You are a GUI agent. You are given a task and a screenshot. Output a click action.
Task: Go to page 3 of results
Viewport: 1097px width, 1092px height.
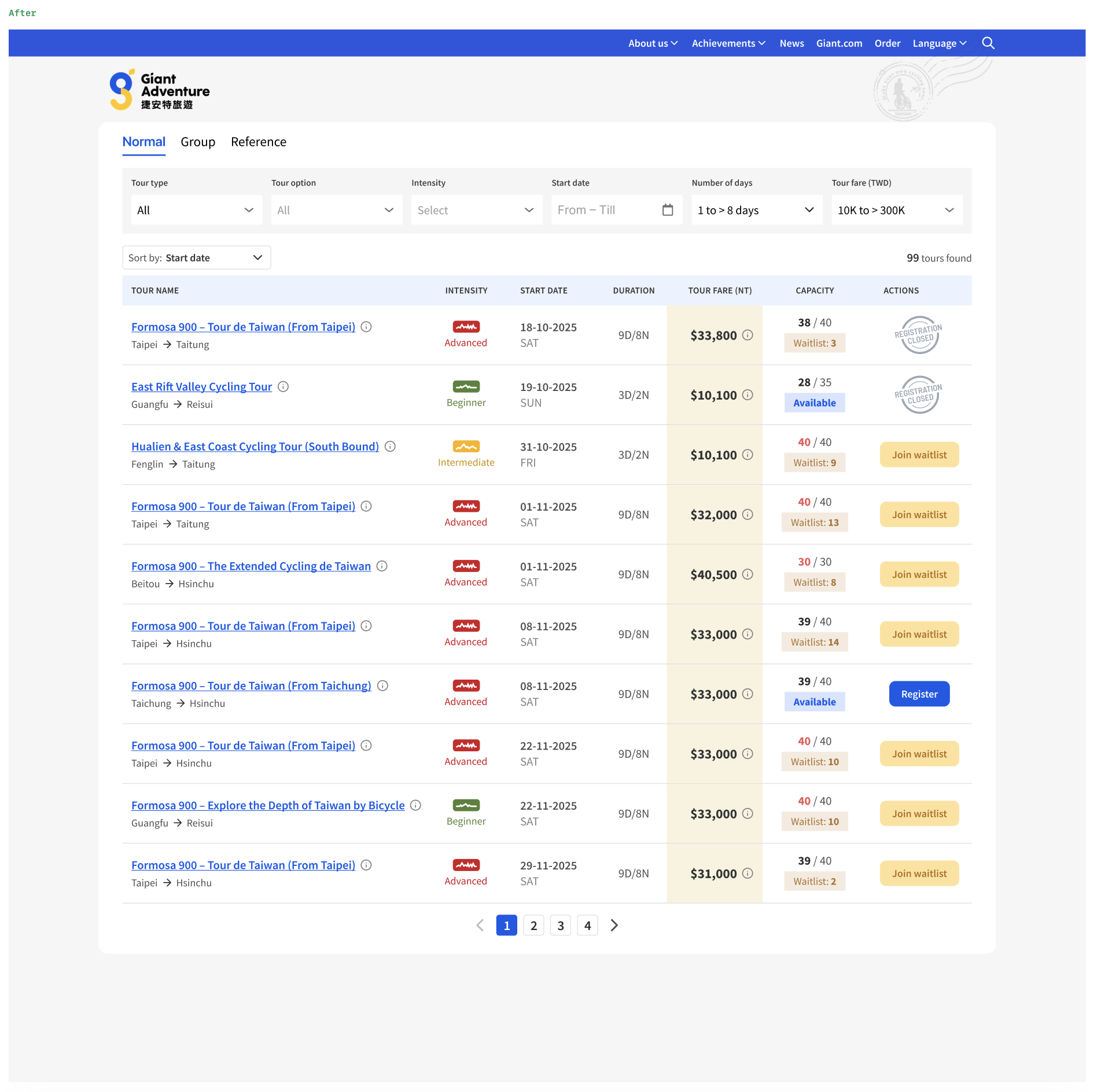click(560, 925)
